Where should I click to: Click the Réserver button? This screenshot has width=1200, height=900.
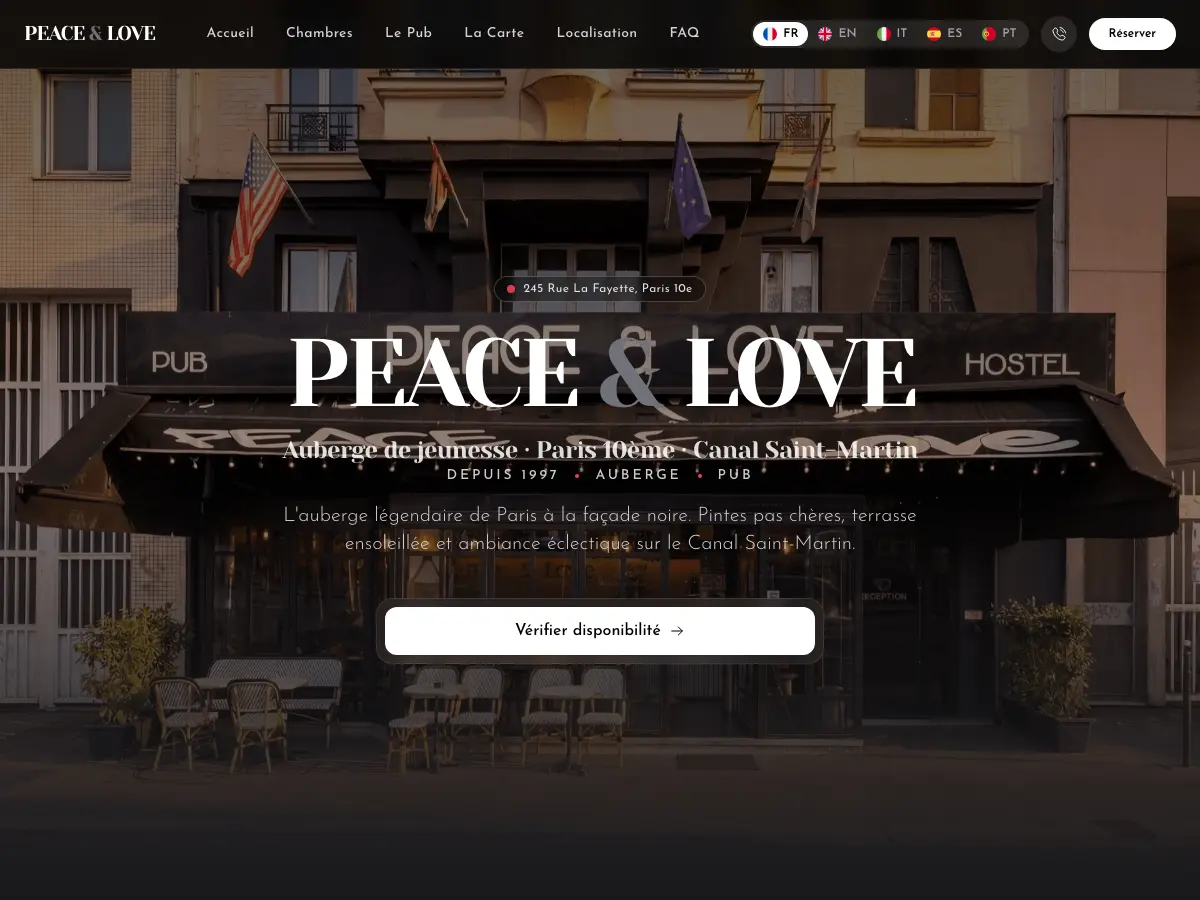coord(1132,34)
